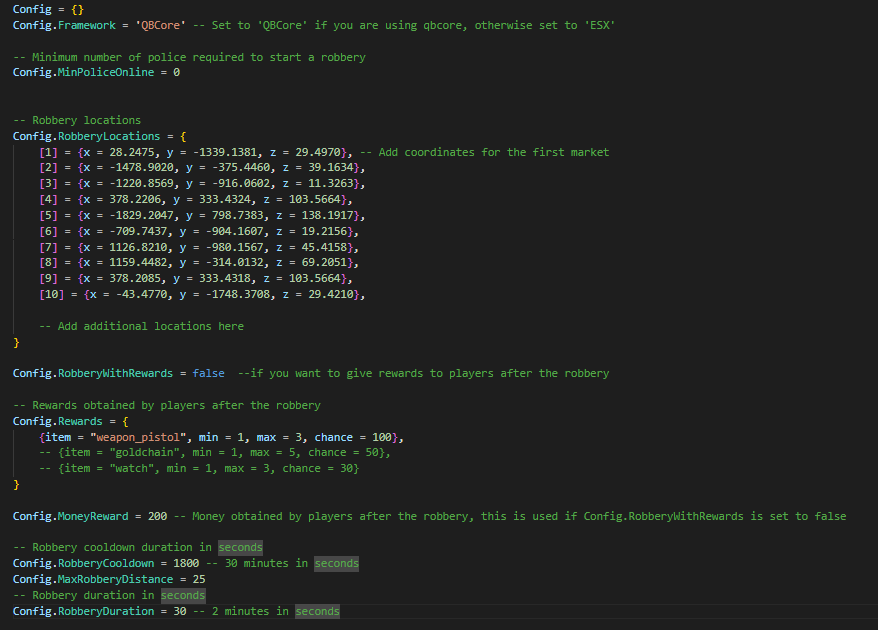The height and width of the screenshot is (630, 878).
Task: Click the false value of RobberyWithRewards
Action: click(208, 373)
